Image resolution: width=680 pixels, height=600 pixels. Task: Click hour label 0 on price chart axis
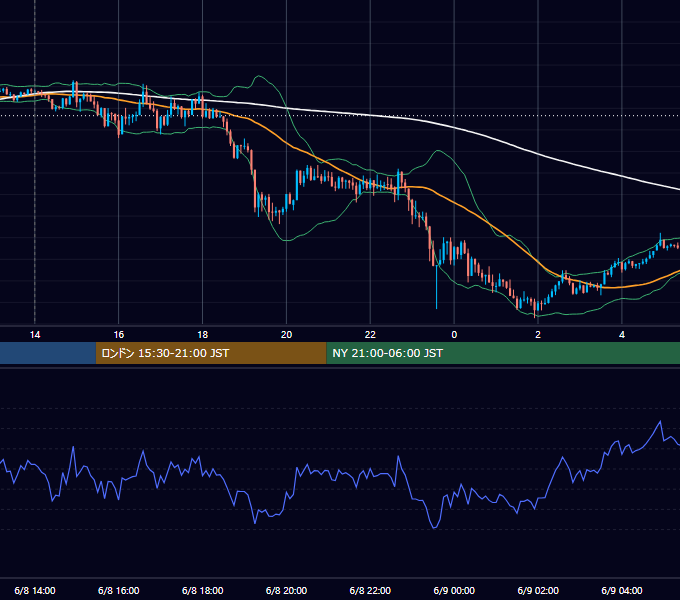click(454, 335)
